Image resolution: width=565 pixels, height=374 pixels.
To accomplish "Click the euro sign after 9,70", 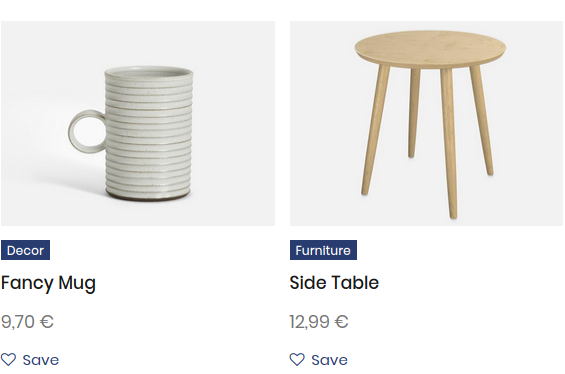I will point(47,322).
